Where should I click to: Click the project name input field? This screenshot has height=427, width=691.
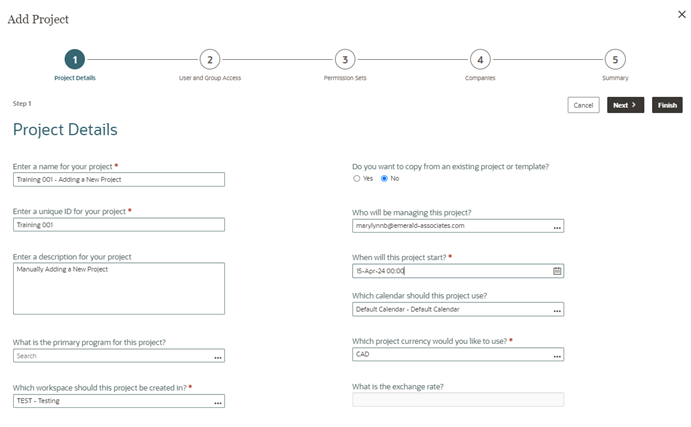tap(118, 180)
